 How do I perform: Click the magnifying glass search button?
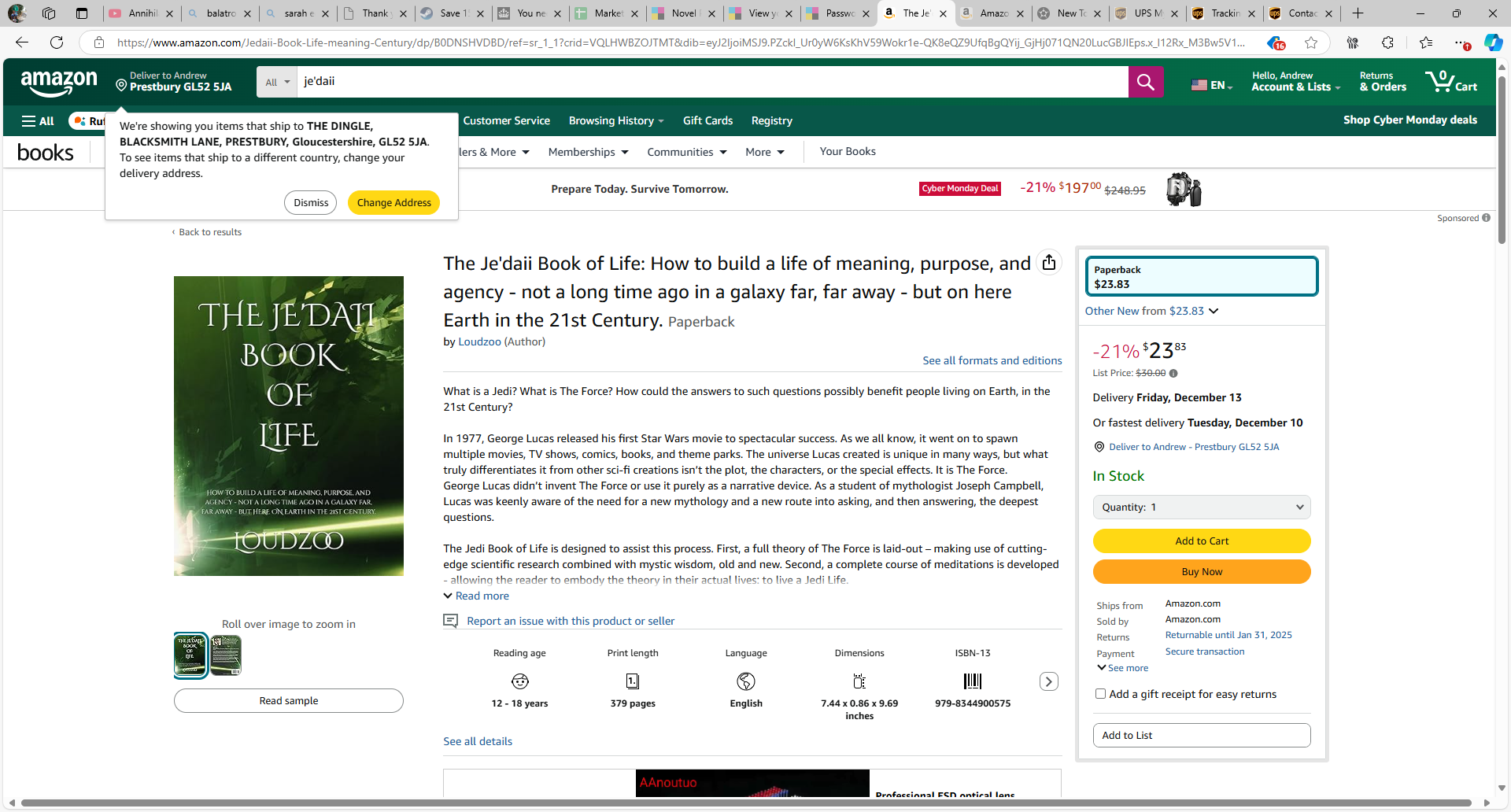coord(1145,82)
